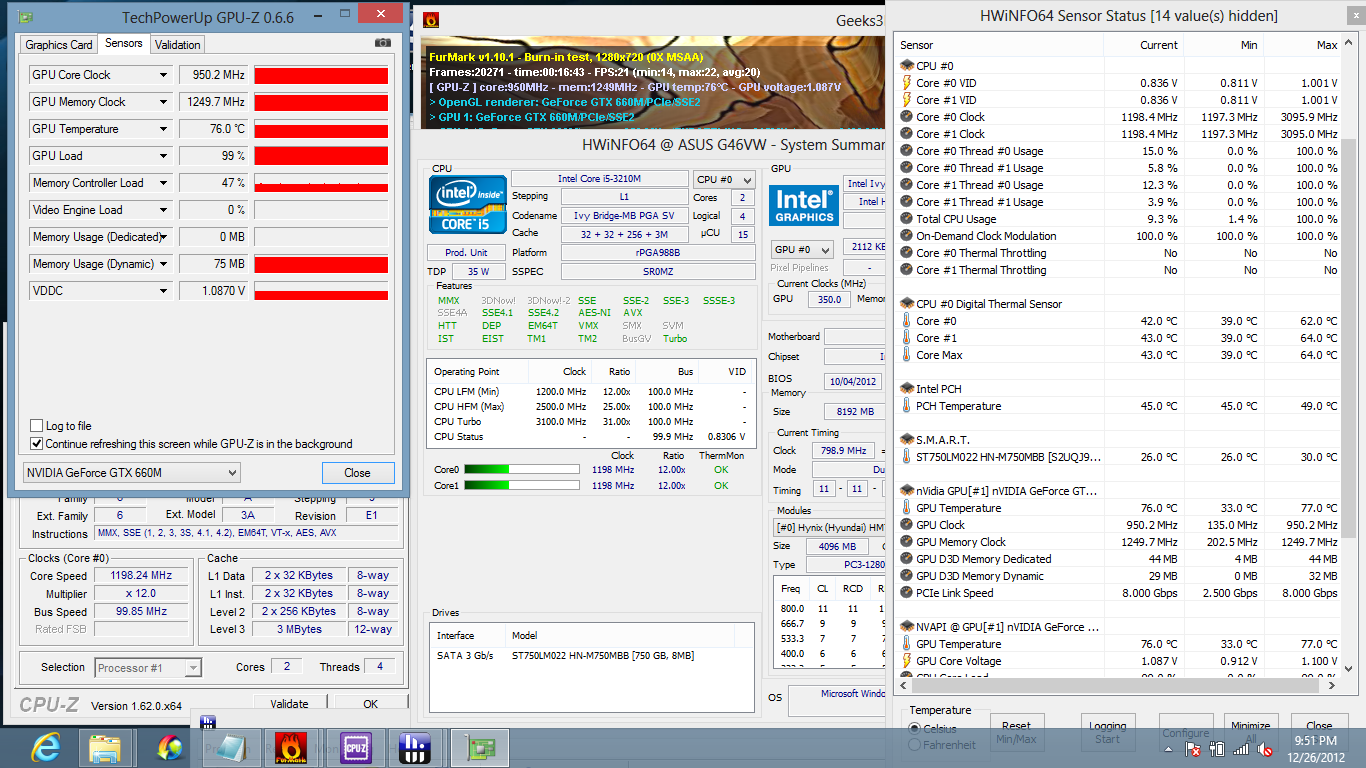Expand the GPU Core Clock sensor dropdown
This screenshot has height=768, width=1366.
click(164, 75)
